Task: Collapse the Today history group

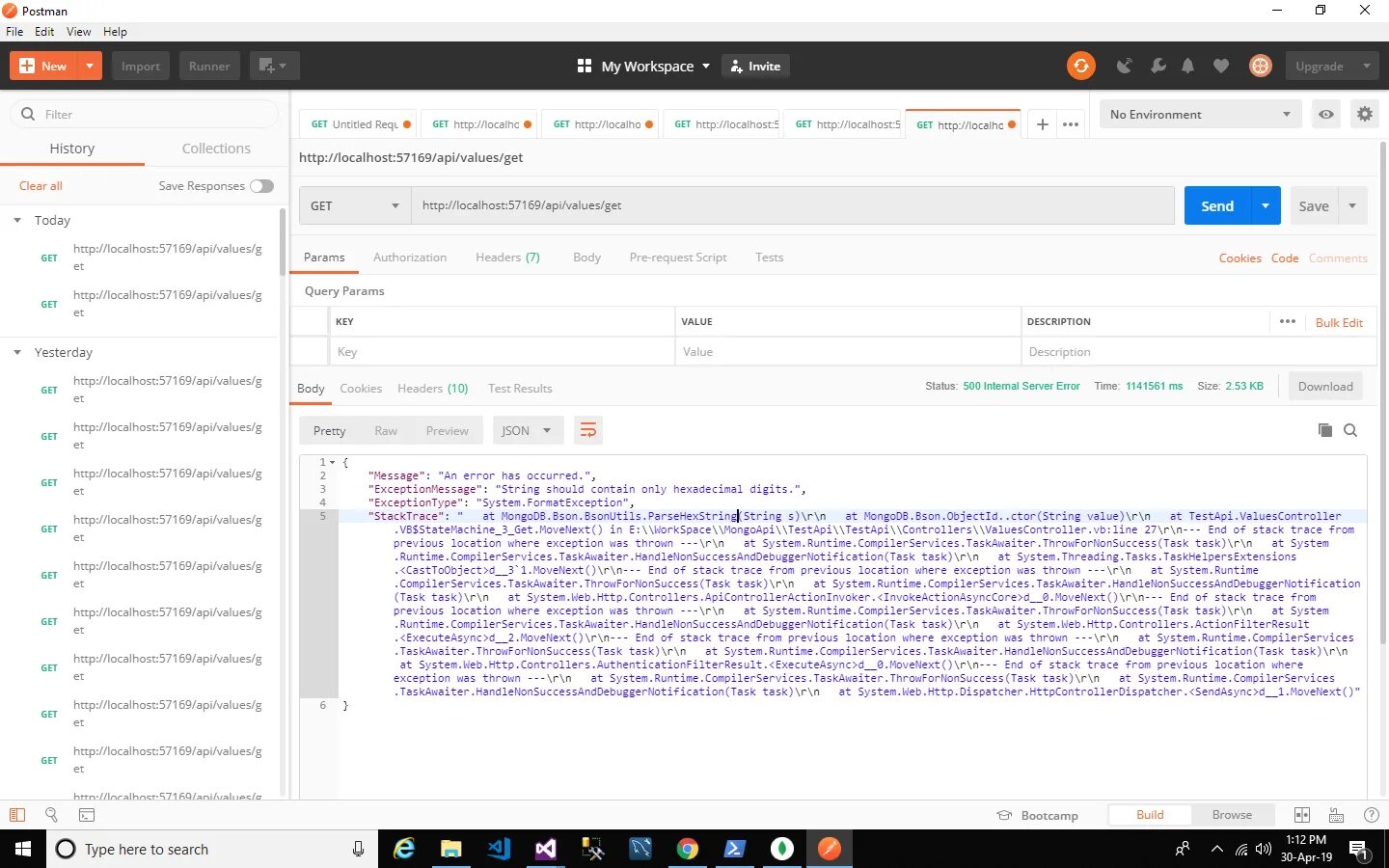Action: click(x=17, y=221)
